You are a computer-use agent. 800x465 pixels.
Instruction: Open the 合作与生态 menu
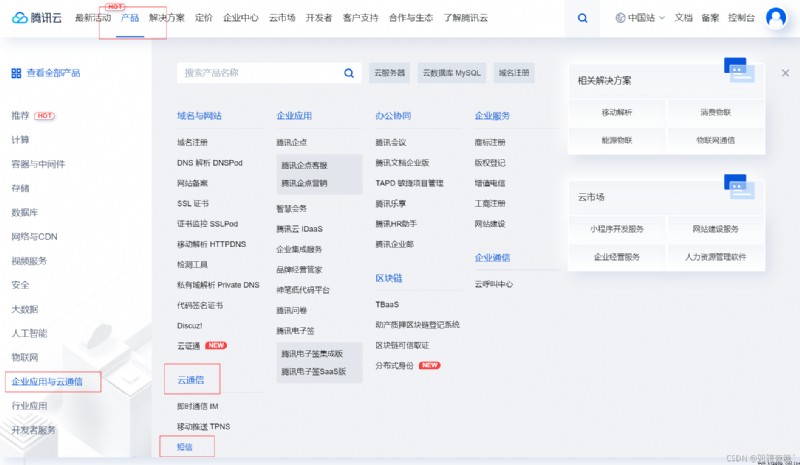click(x=411, y=18)
